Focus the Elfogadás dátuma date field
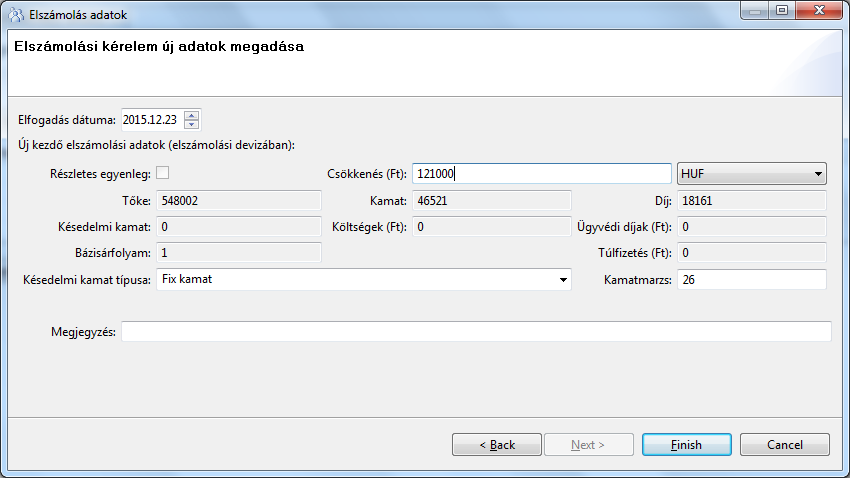This screenshot has height=478, width=850. (152, 120)
